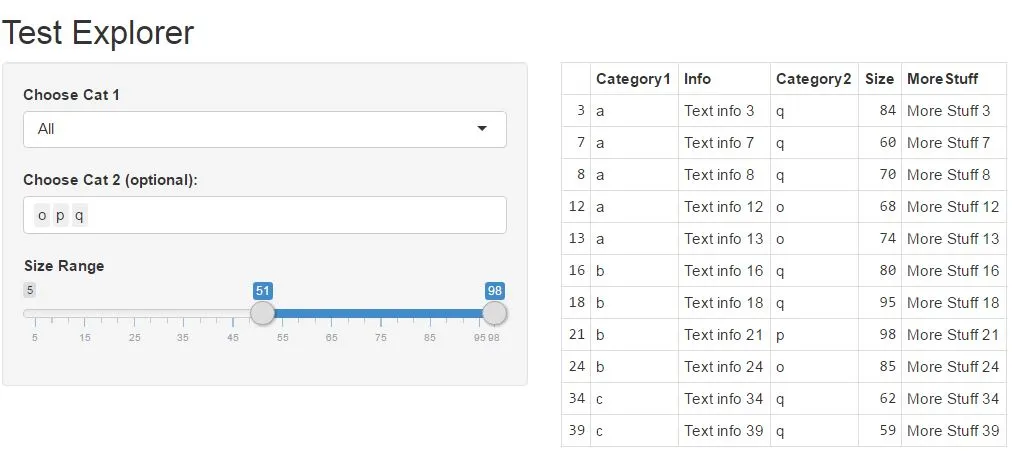Click the 'More Stuff 21' cell

click(x=952, y=335)
